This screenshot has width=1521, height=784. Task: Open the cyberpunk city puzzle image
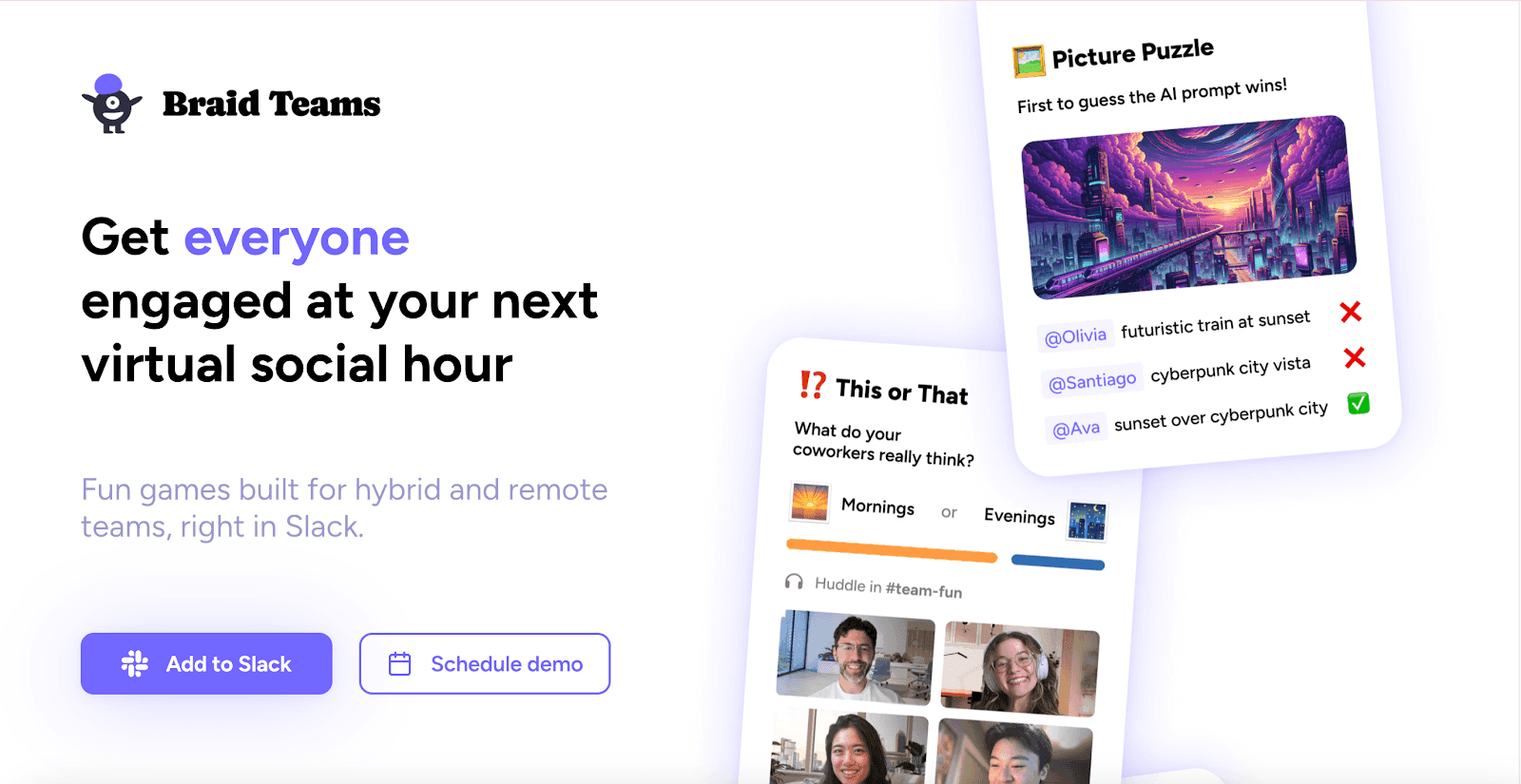coord(1189,207)
